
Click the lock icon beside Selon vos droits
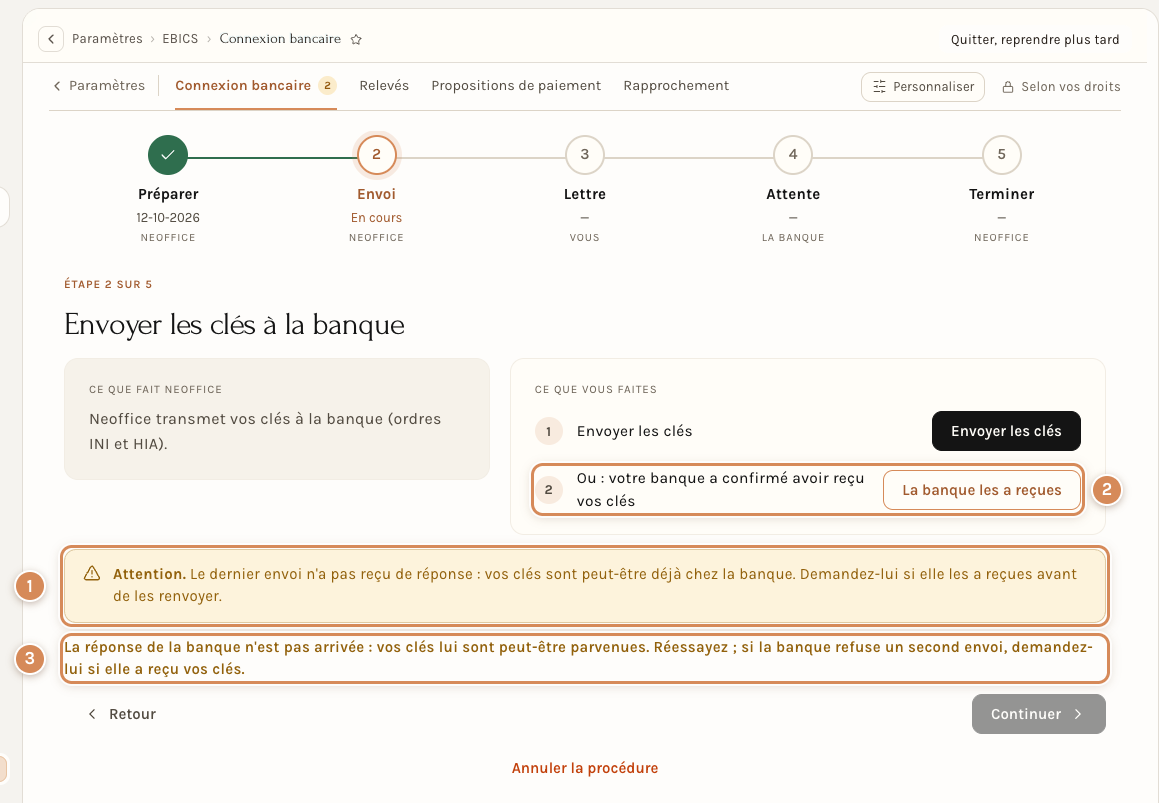tap(1007, 87)
